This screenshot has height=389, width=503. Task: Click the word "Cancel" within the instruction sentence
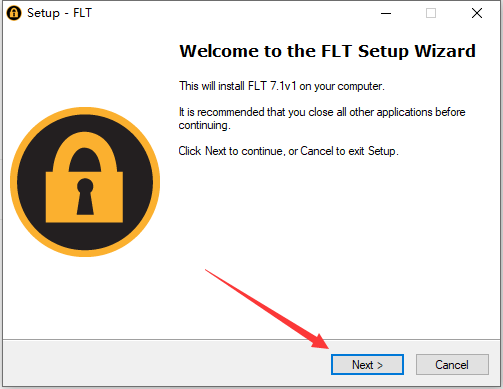[x=317, y=151]
